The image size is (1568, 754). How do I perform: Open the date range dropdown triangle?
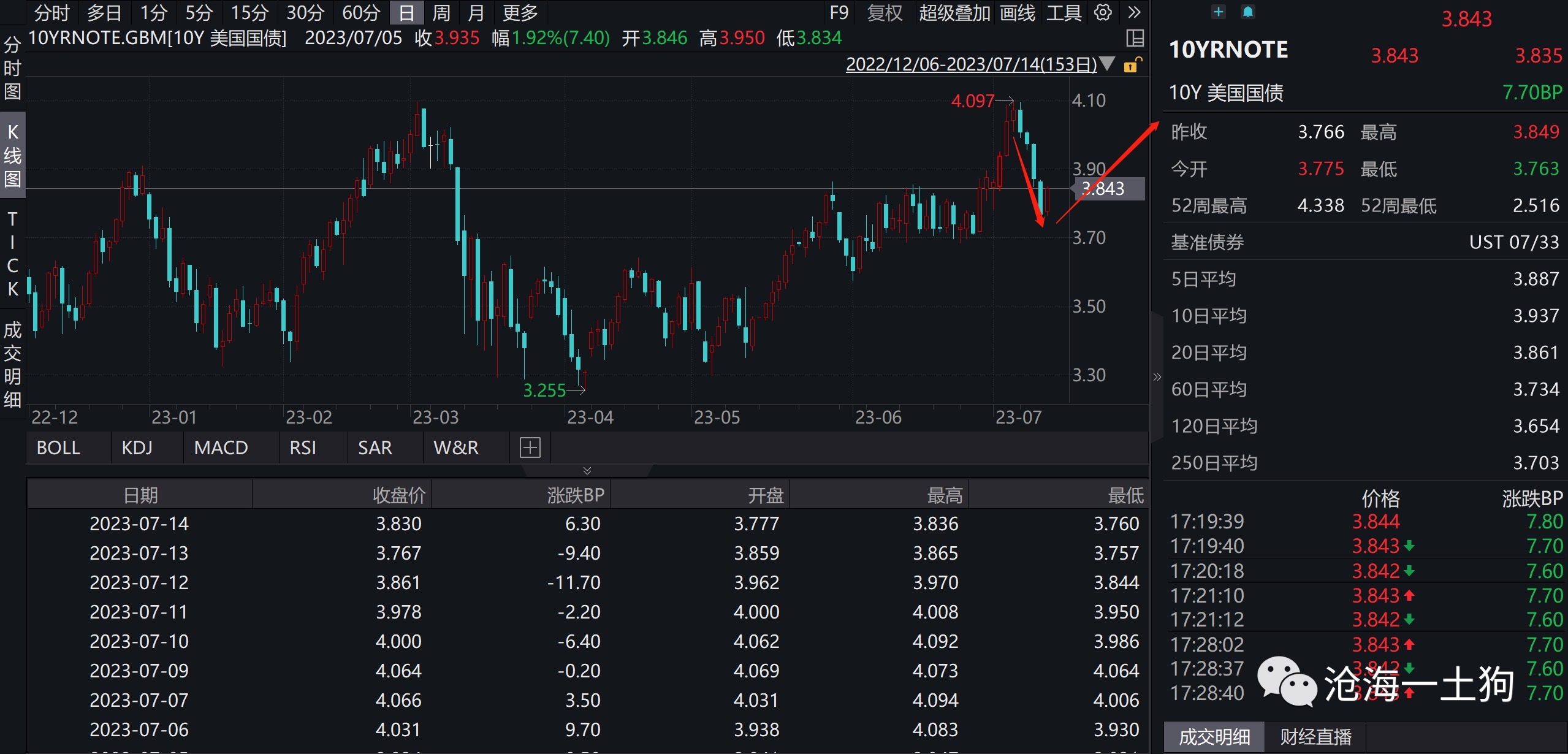(x=1107, y=64)
